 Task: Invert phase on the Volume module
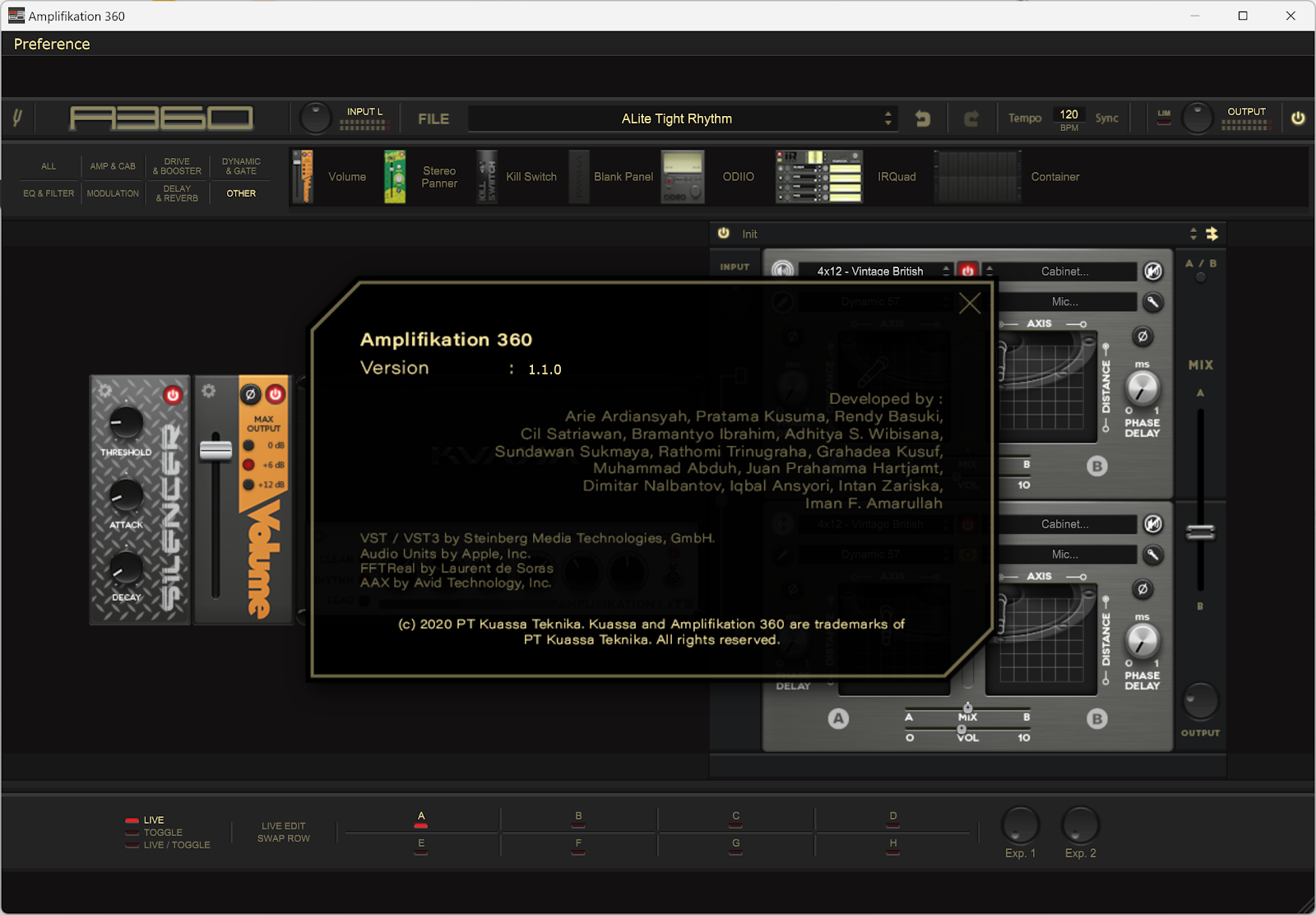click(x=251, y=394)
